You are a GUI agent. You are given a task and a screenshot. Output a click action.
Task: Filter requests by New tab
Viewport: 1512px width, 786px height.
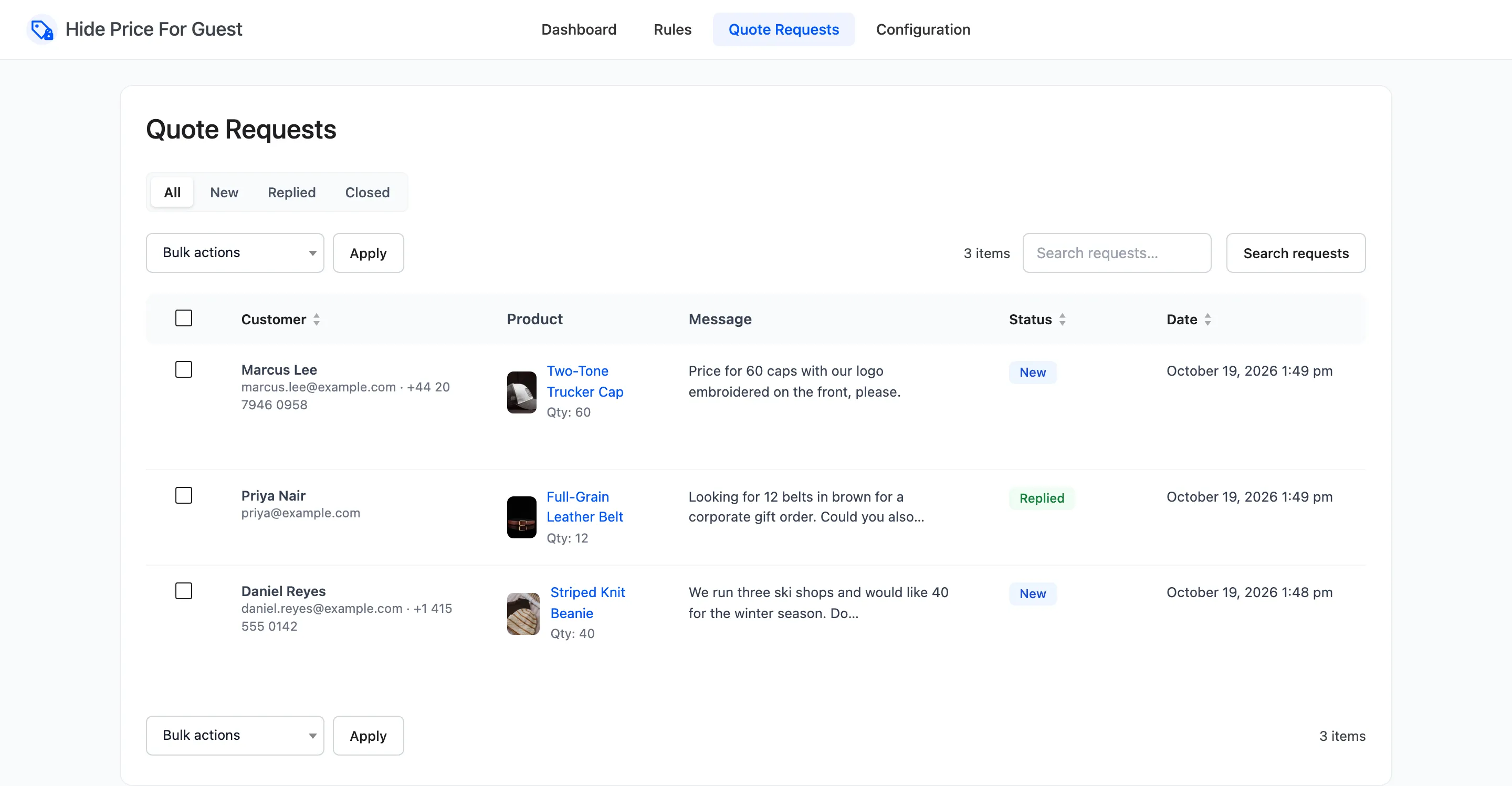(224, 193)
